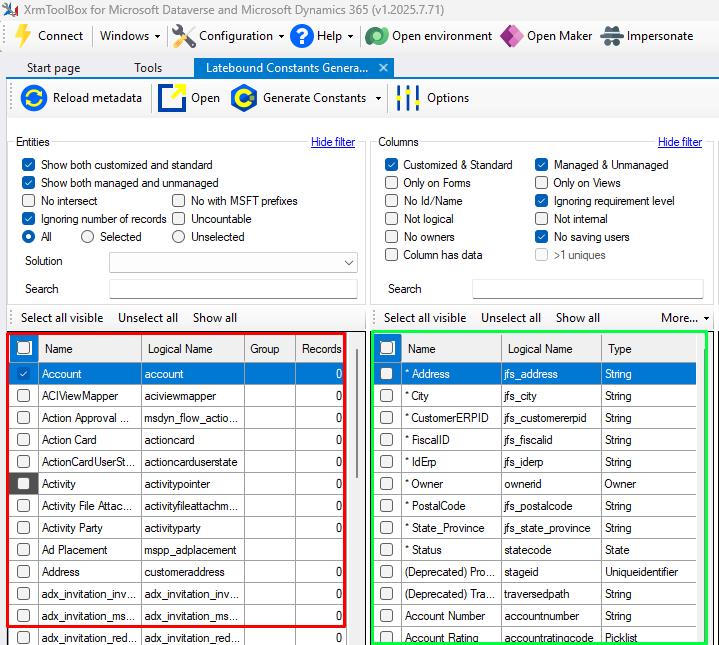Uncheck Show both customized and standard
Image resolution: width=719 pixels, height=645 pixels.
(28, 165)
